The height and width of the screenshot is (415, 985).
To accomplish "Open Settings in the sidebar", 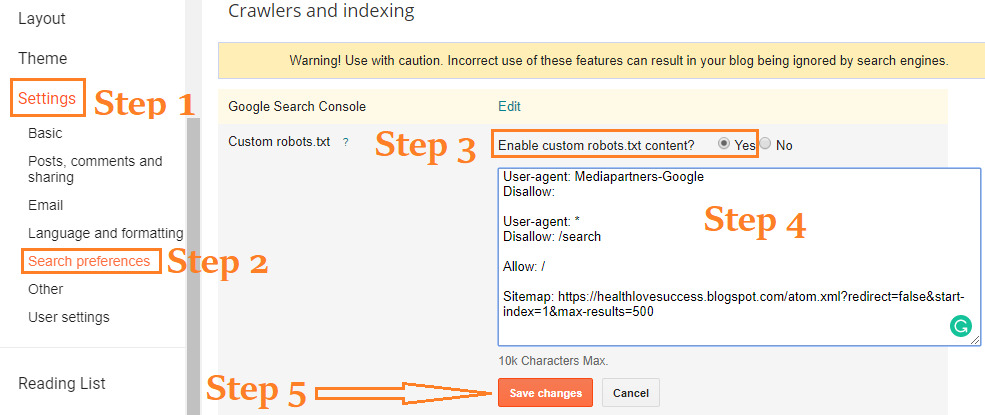I will (47, 98).
